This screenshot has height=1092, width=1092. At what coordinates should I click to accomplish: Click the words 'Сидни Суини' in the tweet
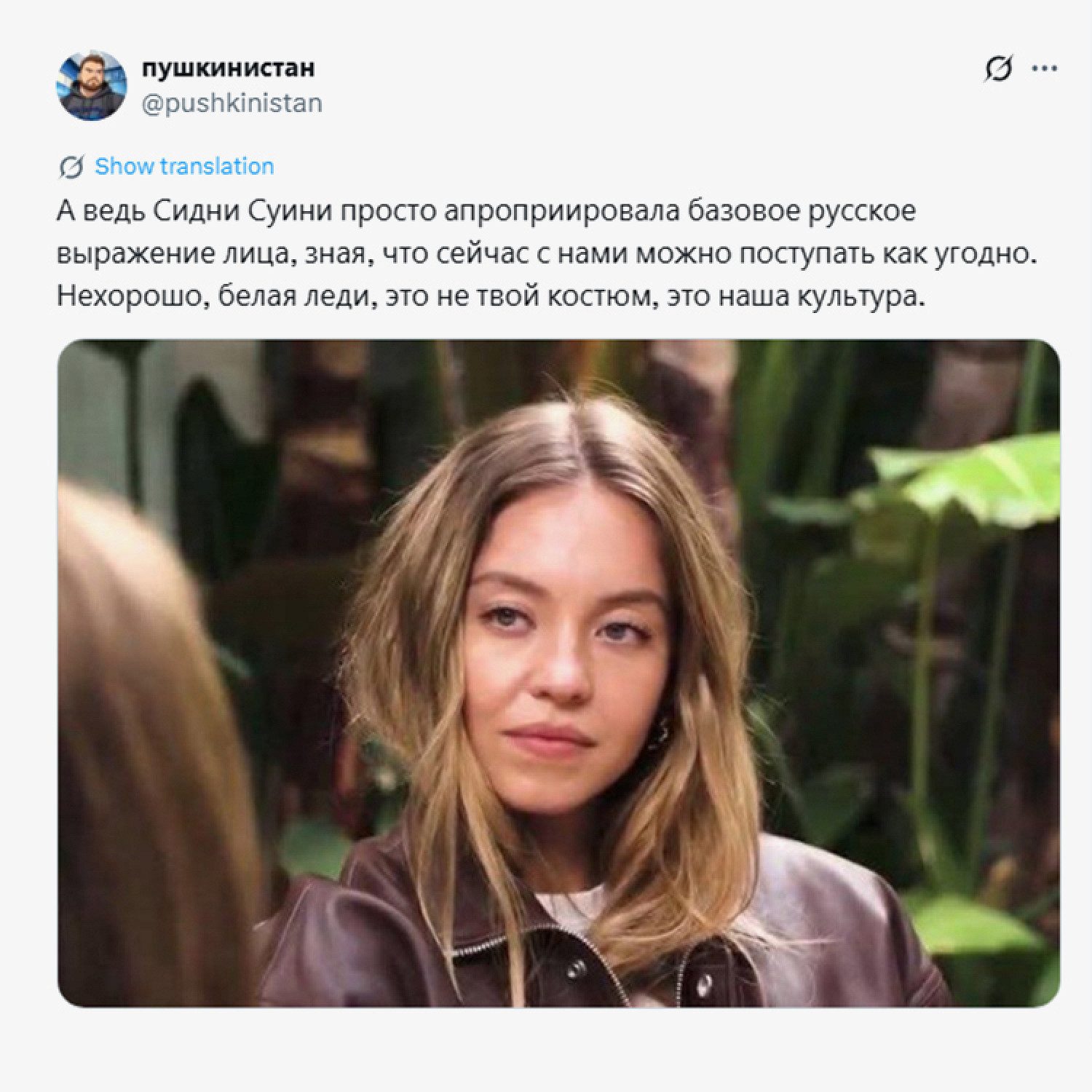point(243,212)
